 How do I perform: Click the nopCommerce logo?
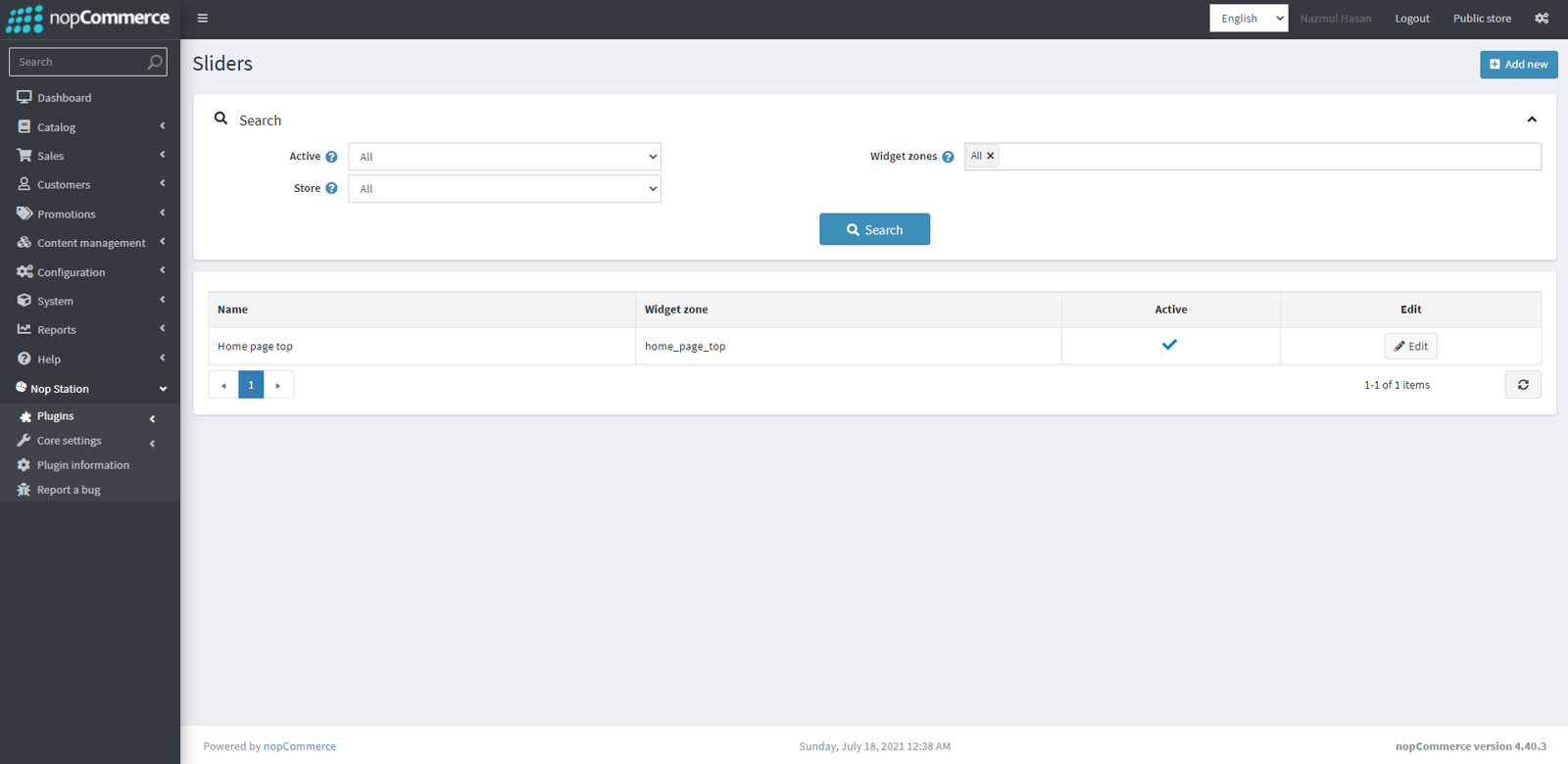point(88,19)
